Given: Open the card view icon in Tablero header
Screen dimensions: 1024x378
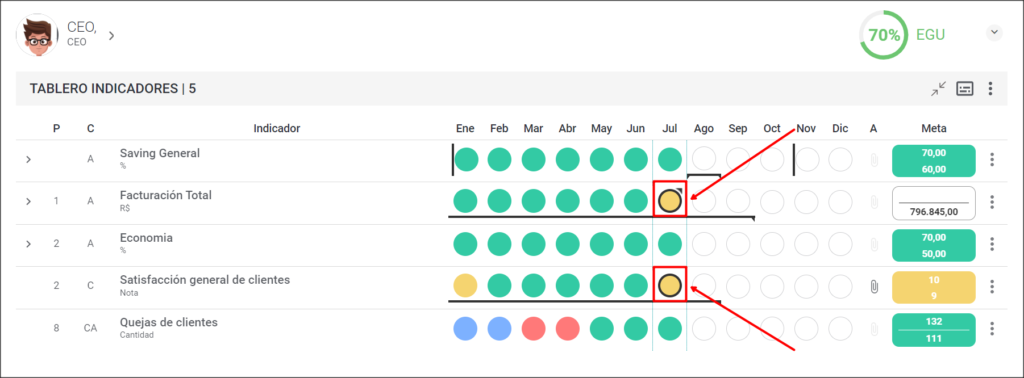Looking at the screenshot, I should (965, 89).
